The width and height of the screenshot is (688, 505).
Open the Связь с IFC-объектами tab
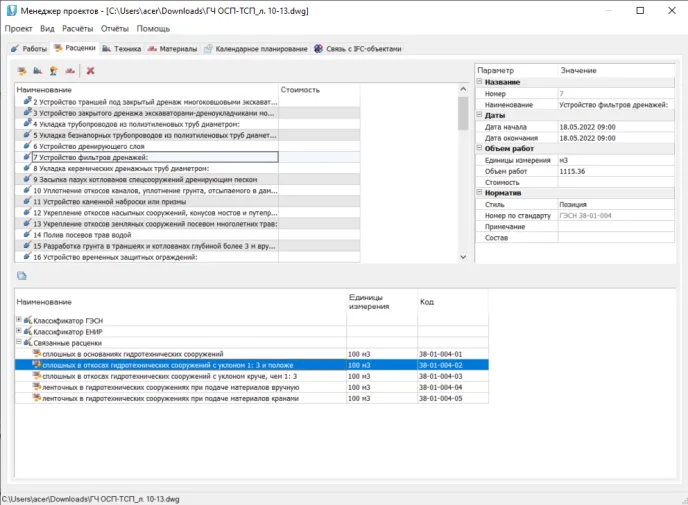[357, 48]
